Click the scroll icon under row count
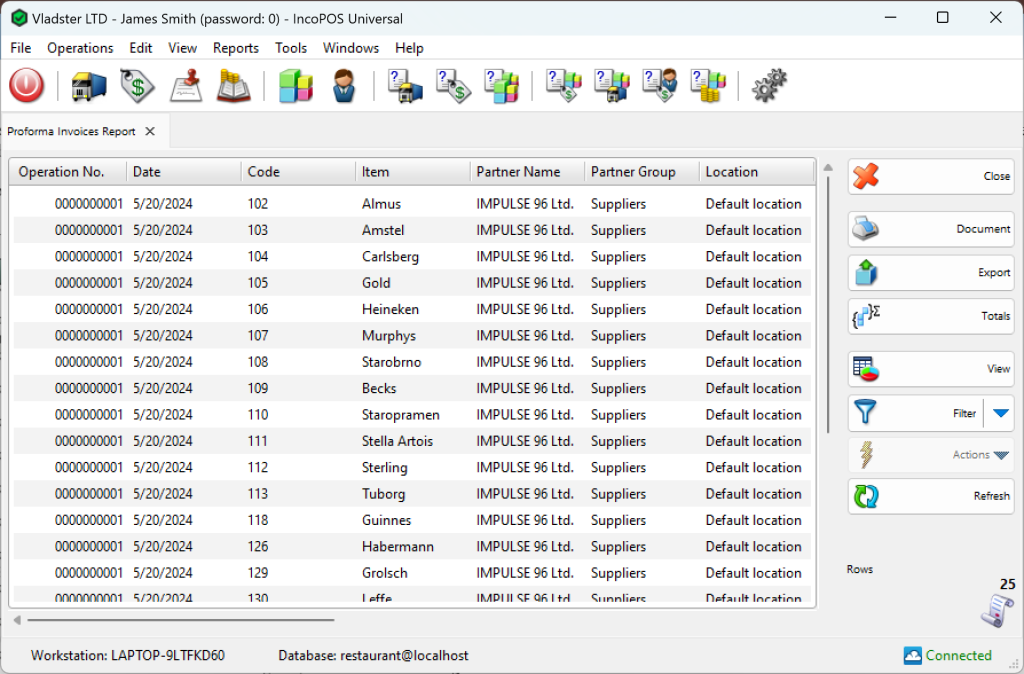Image resolution: width=1024 pixels, height=674 pixels. pyautogui.click(x=996, y=611)
